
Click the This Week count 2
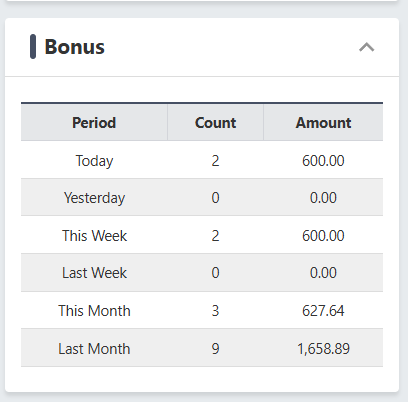[x=215, y=236]
